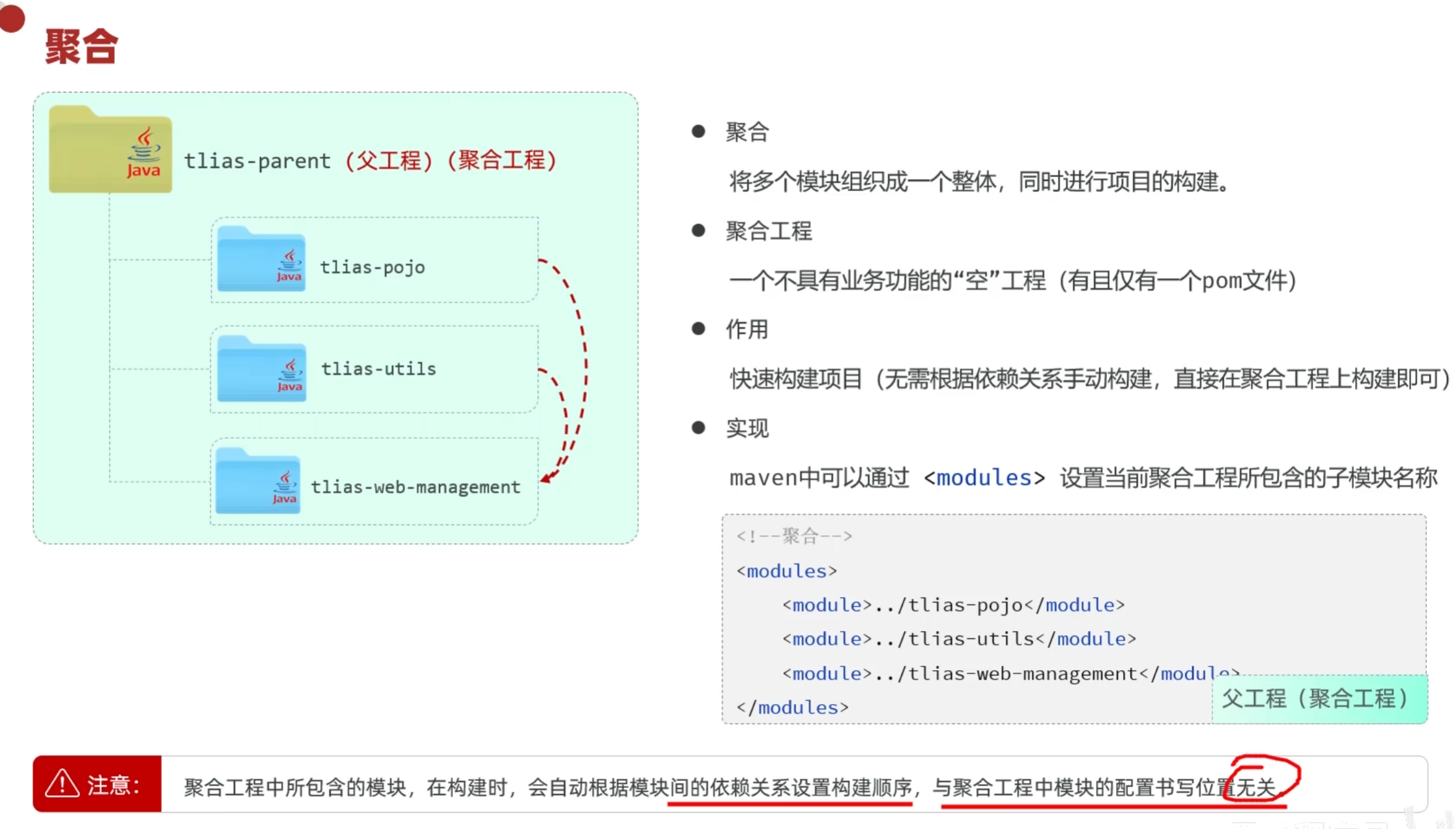The width and height of the screenshot is (1456, 829).
Task: Click the tlias-parent project label text
Action: 257,160
